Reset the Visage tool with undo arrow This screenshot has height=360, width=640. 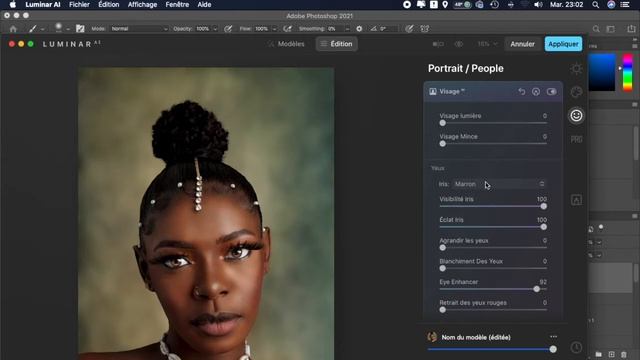coord(522,91)
